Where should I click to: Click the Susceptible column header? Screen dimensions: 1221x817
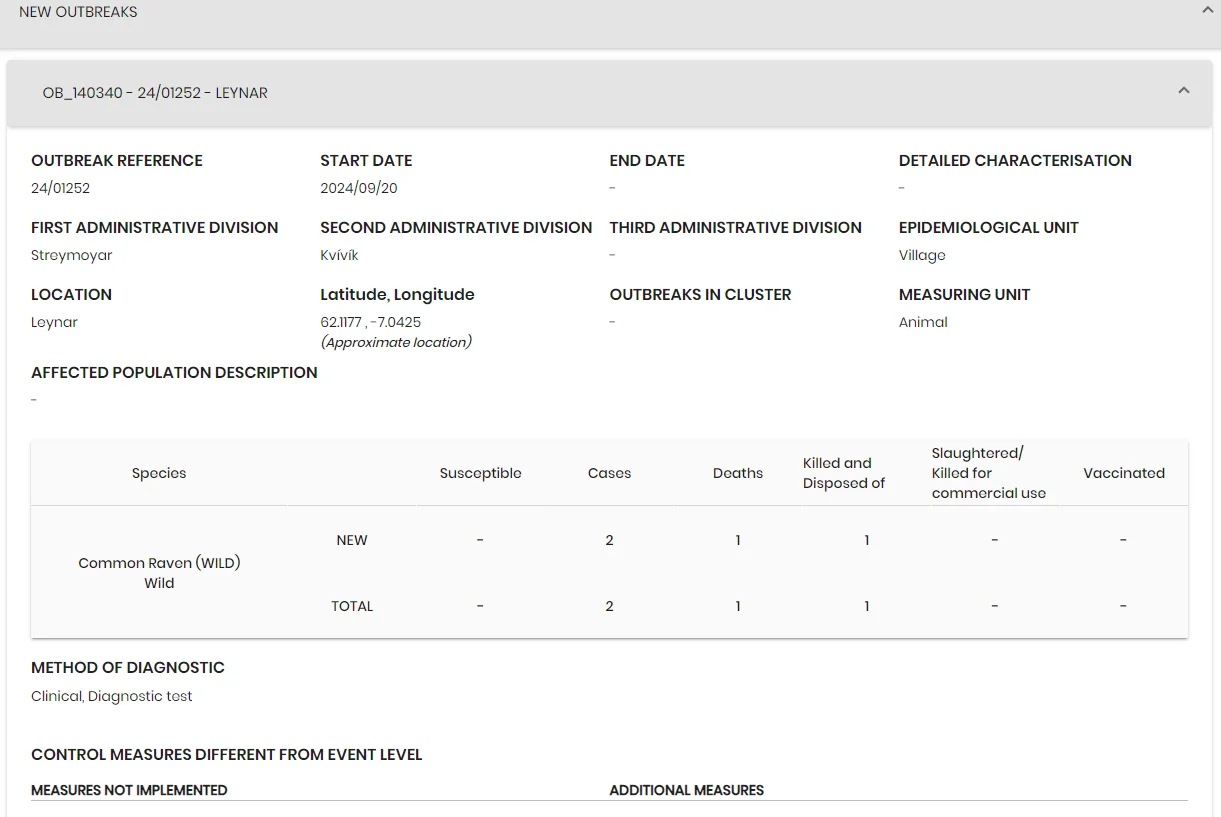click(481, 473)
